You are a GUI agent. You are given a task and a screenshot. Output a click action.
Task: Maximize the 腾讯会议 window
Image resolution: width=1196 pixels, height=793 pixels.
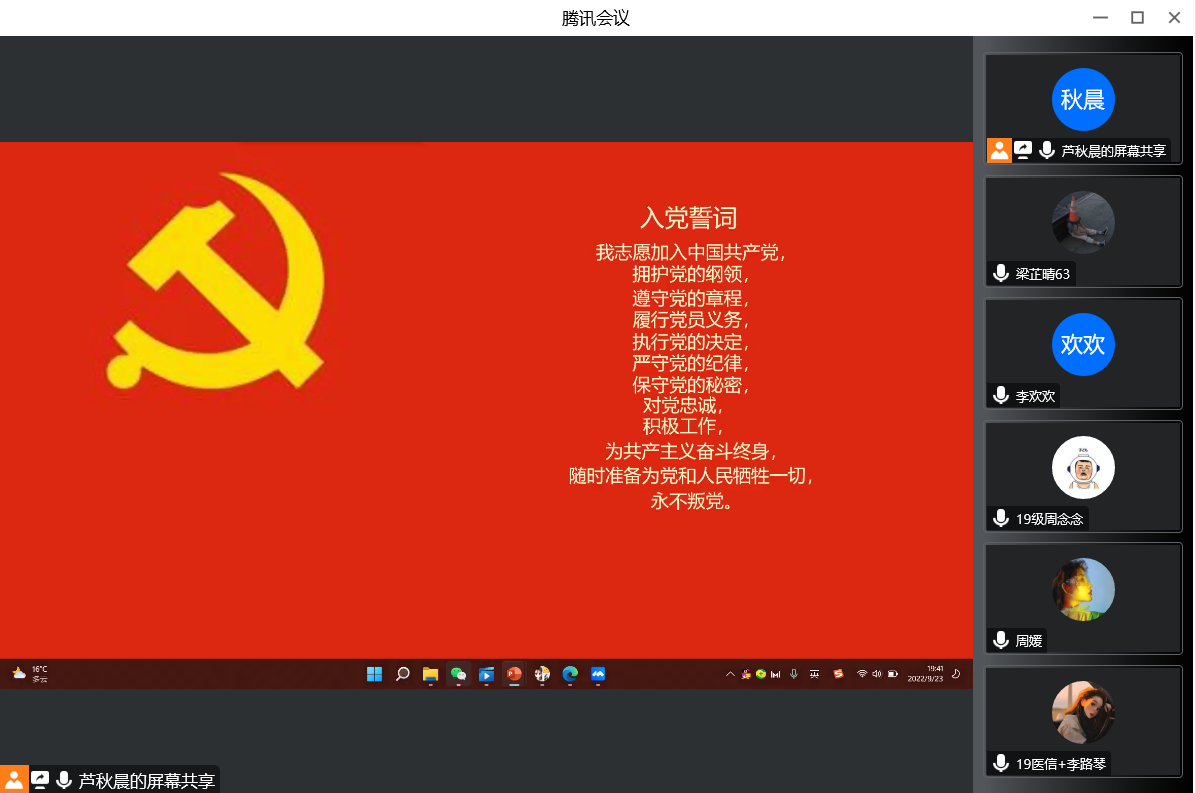(1137, 18)
